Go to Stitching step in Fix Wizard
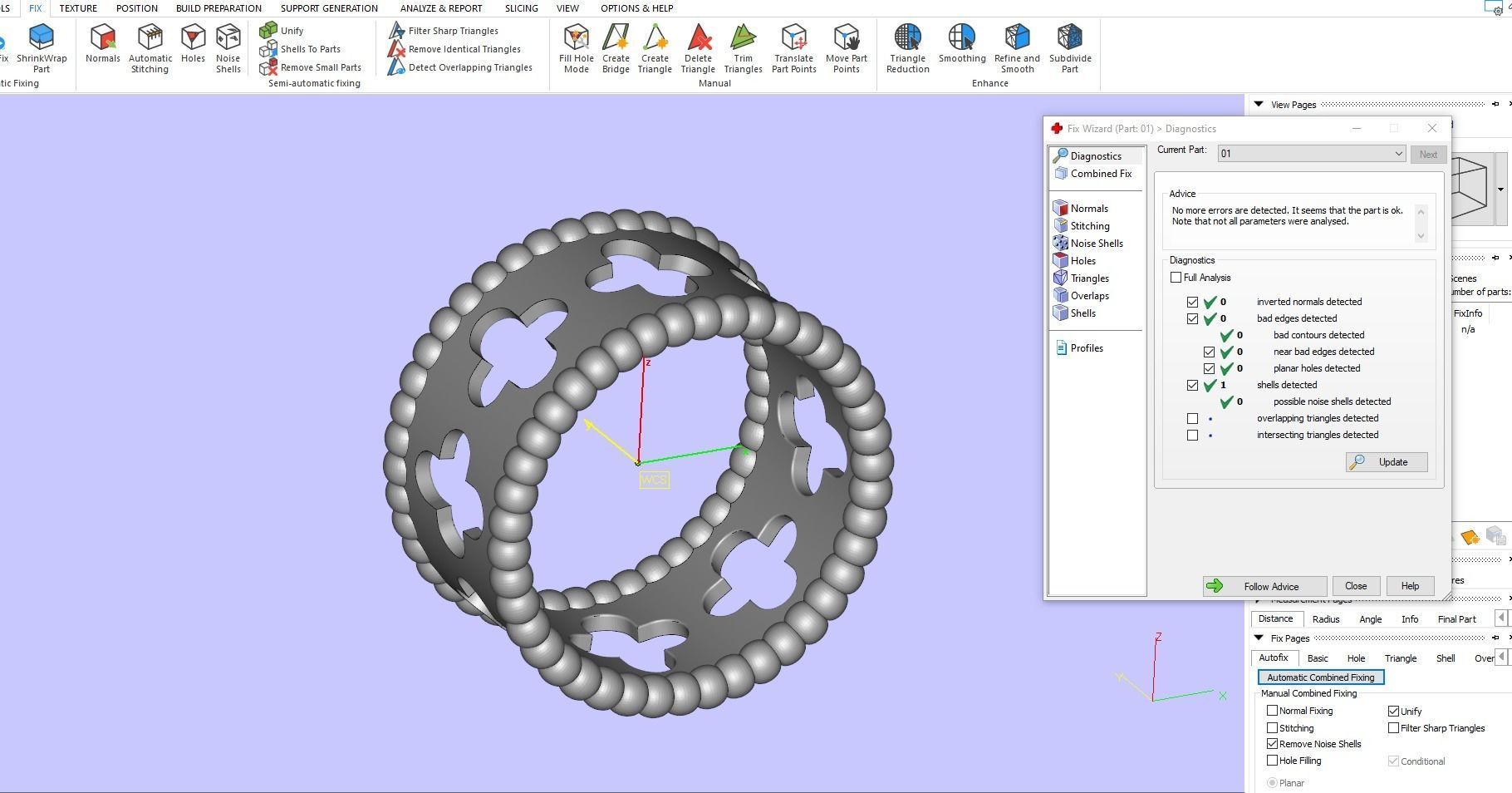 coord(1082,226)
